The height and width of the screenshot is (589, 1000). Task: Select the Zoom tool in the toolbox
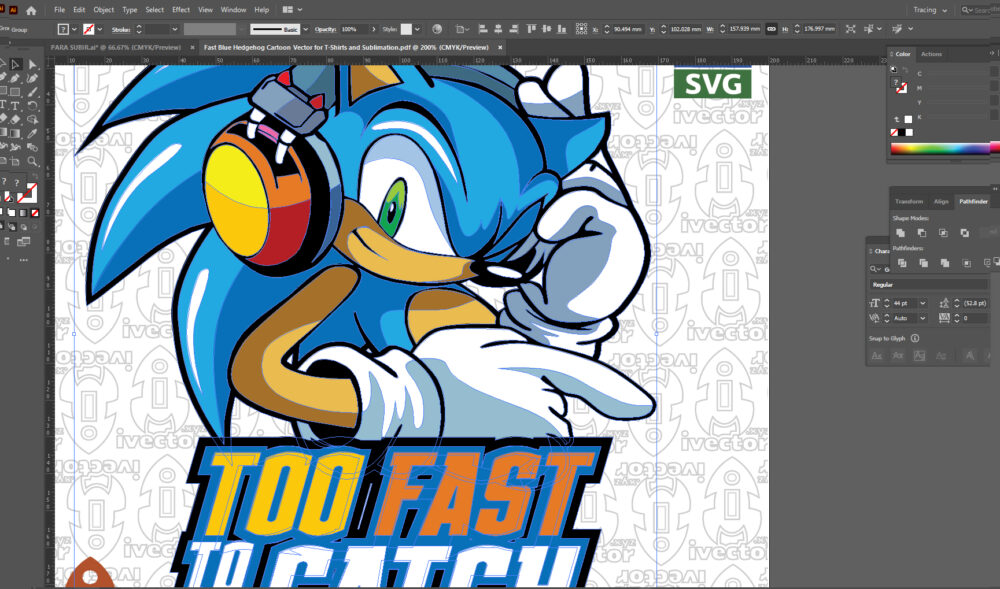point(32,162)
